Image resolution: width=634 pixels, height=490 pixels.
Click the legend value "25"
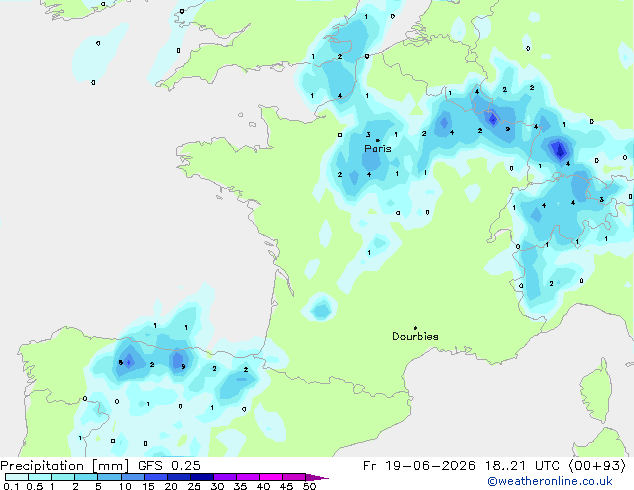pyautogui.click(x=194, y=486)
